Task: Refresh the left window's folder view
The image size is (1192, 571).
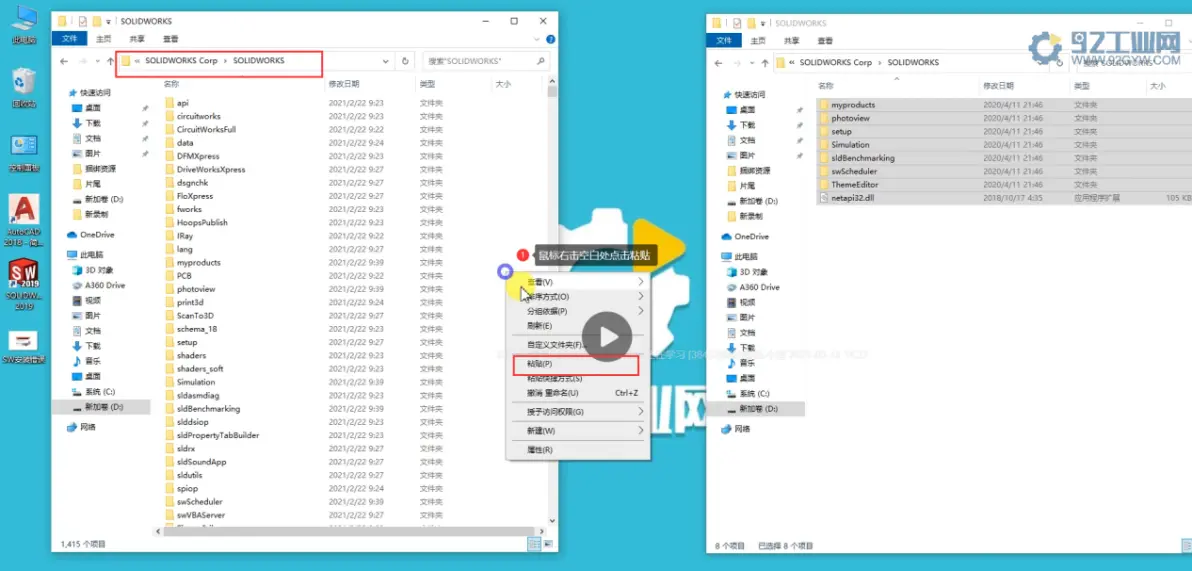Action: pyautogui.click(x=405, y=61)
